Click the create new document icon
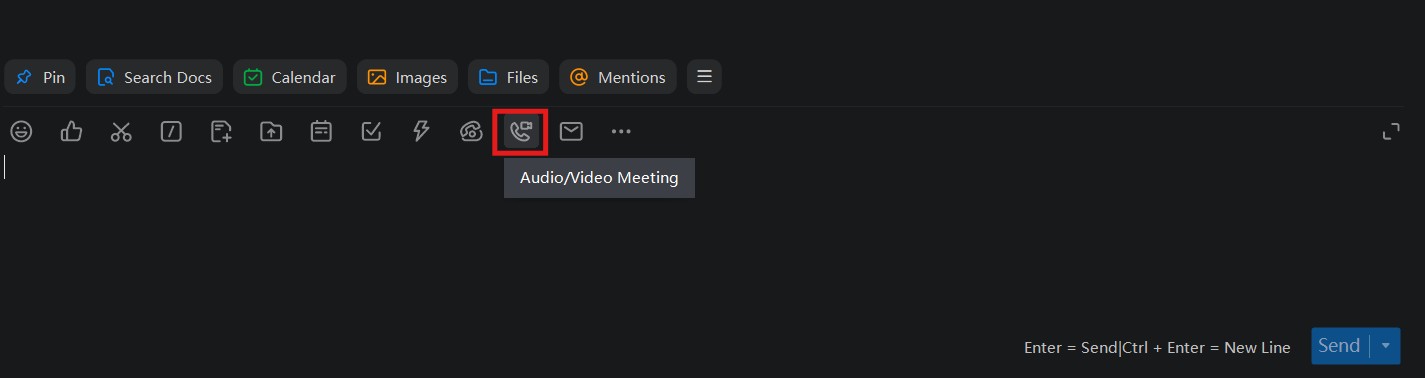The height and width of the screenshot is (378, 1425). pos(221,131)
